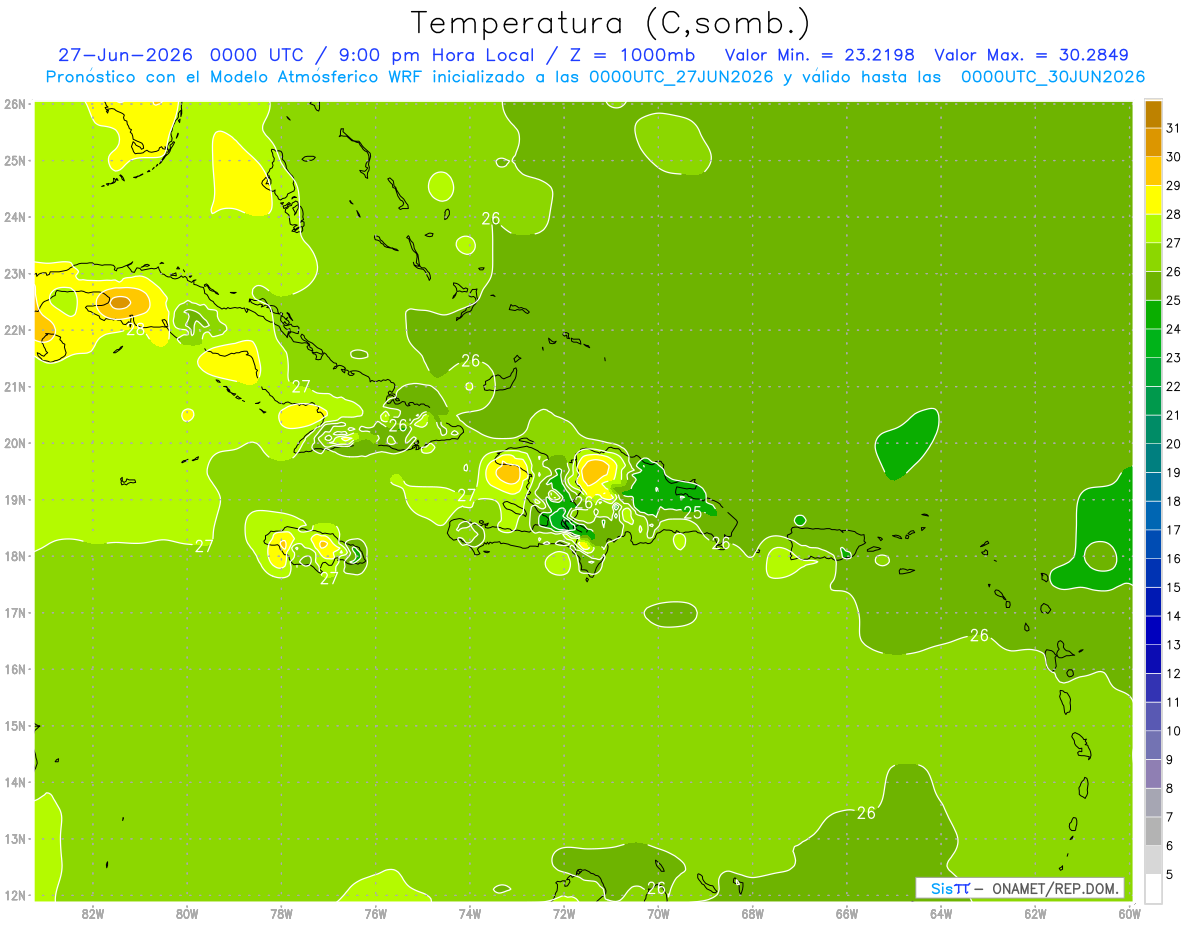Click the '23' colorbar scale label
The width and height of the screenshot is (1200, 927).
click(1173, 358)
